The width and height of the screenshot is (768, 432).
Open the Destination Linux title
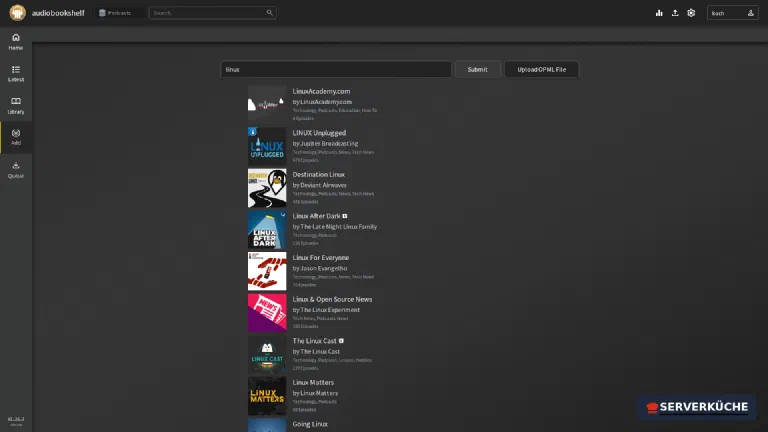[319, 174]
